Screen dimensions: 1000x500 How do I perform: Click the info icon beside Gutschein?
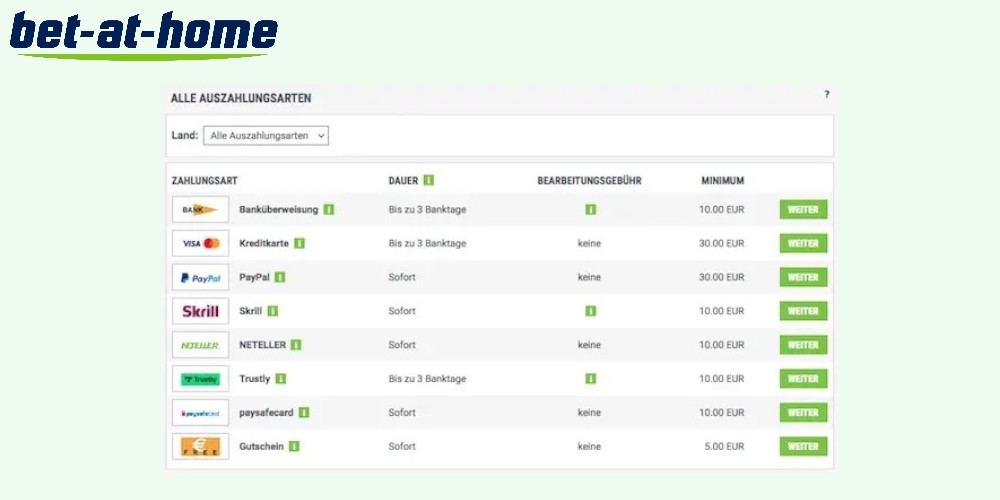click(293, 446)
